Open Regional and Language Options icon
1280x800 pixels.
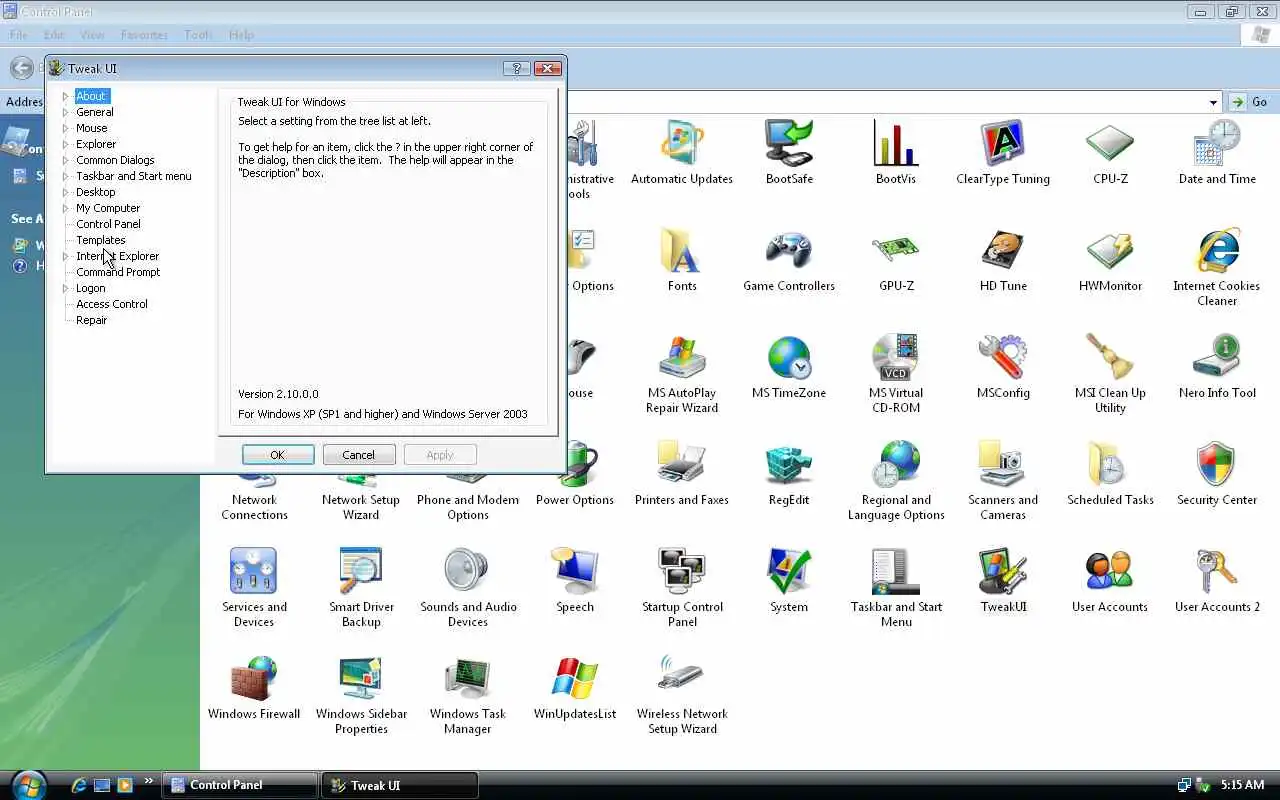pos(896,464)
